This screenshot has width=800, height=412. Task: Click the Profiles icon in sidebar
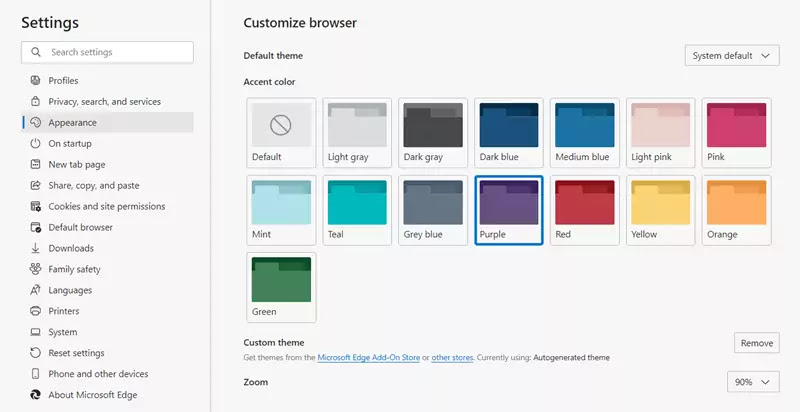tap(35, 81)
